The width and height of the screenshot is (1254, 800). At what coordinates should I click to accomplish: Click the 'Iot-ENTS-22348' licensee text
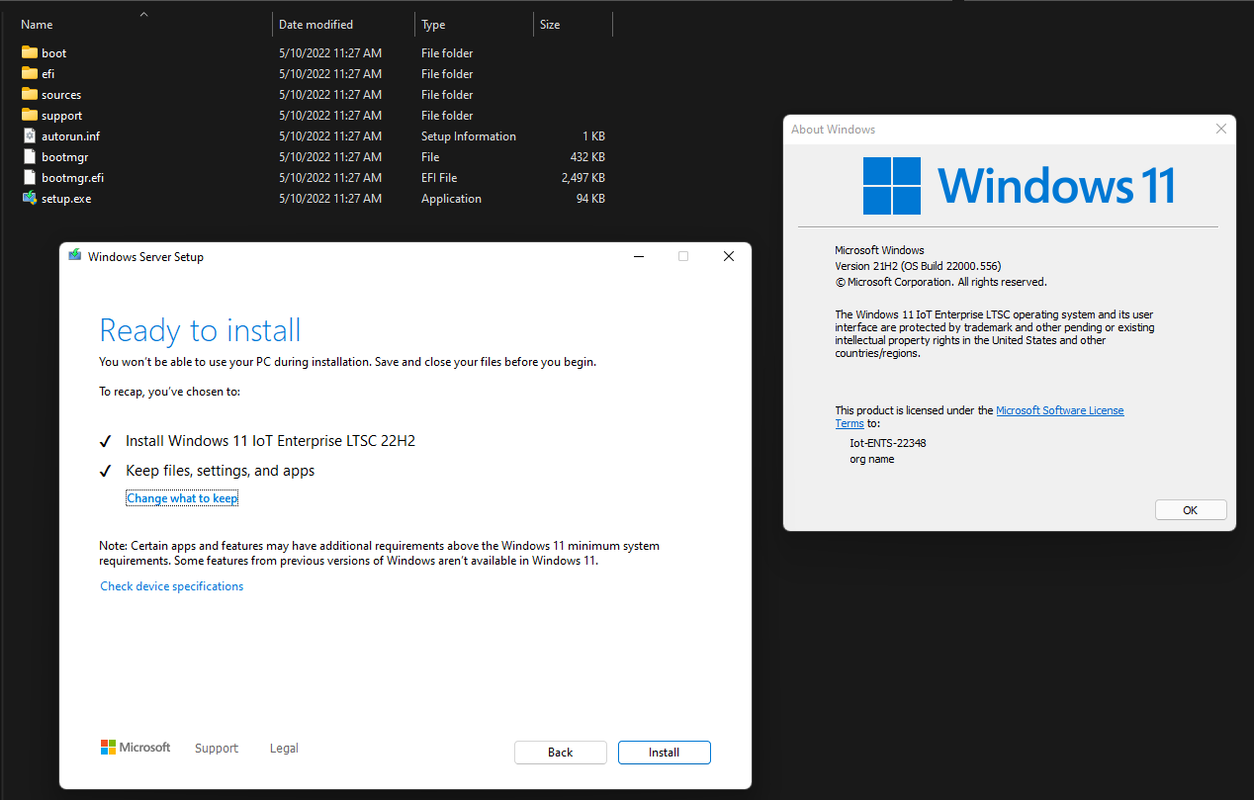(x=888, y=443)
